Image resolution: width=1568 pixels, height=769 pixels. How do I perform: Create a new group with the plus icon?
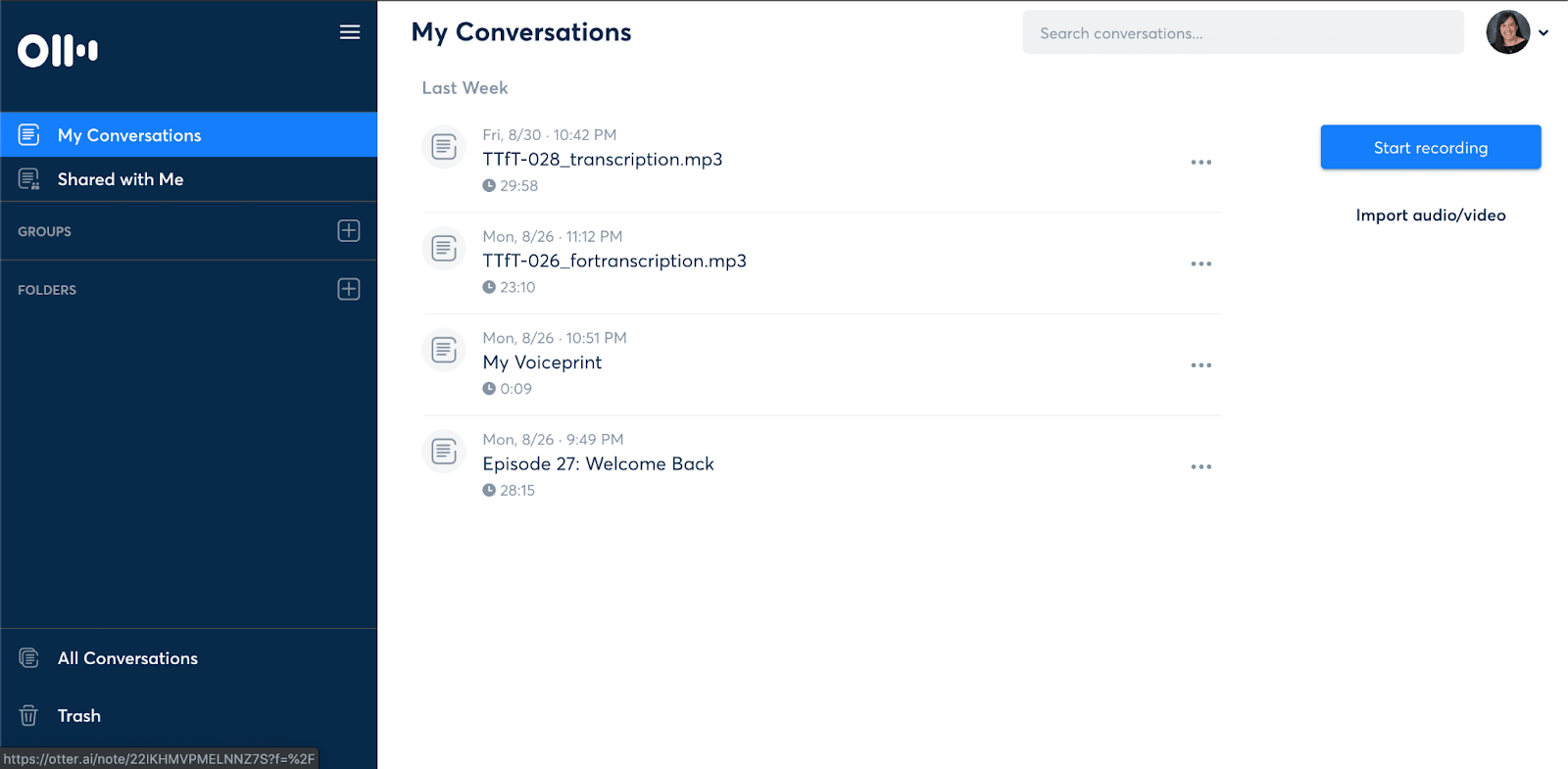[x=348, y=230]
